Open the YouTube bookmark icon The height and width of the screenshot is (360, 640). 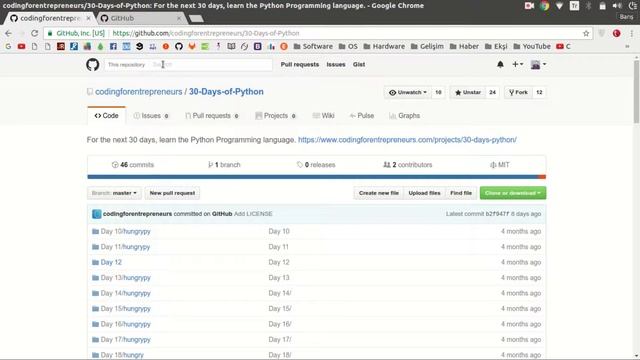point(21,47)
